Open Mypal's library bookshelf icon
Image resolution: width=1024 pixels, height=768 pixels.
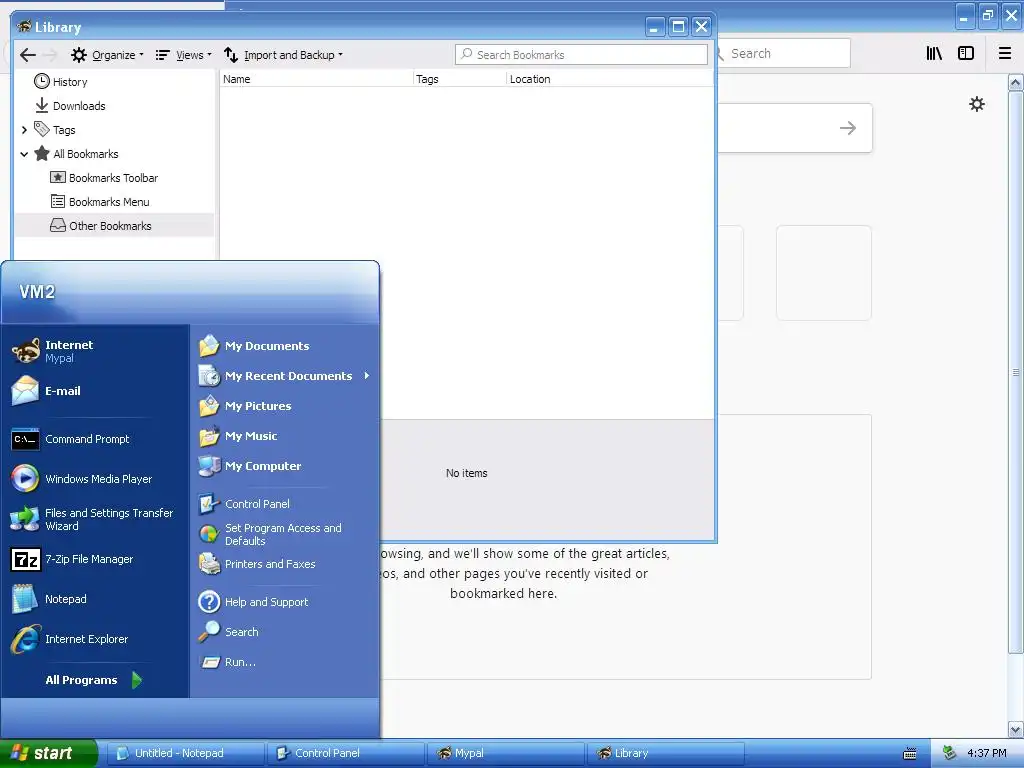point(934,54)
